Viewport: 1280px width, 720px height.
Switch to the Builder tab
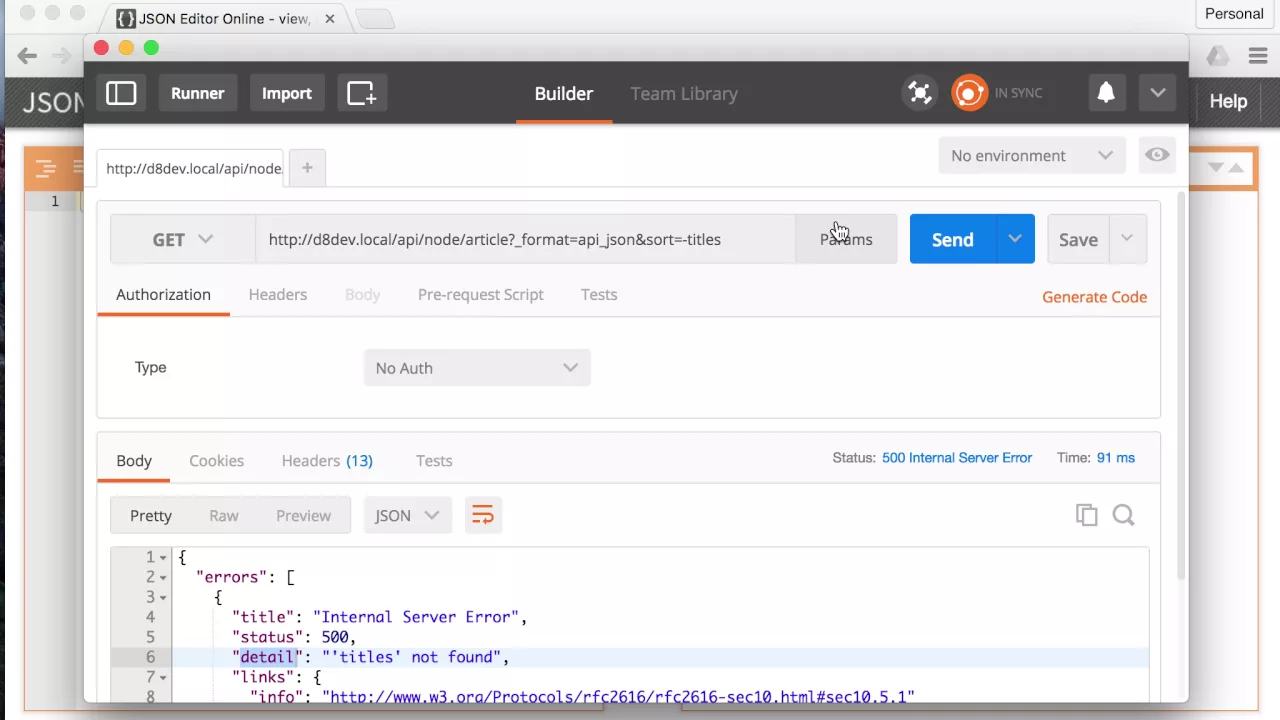[x=564, y=93]
